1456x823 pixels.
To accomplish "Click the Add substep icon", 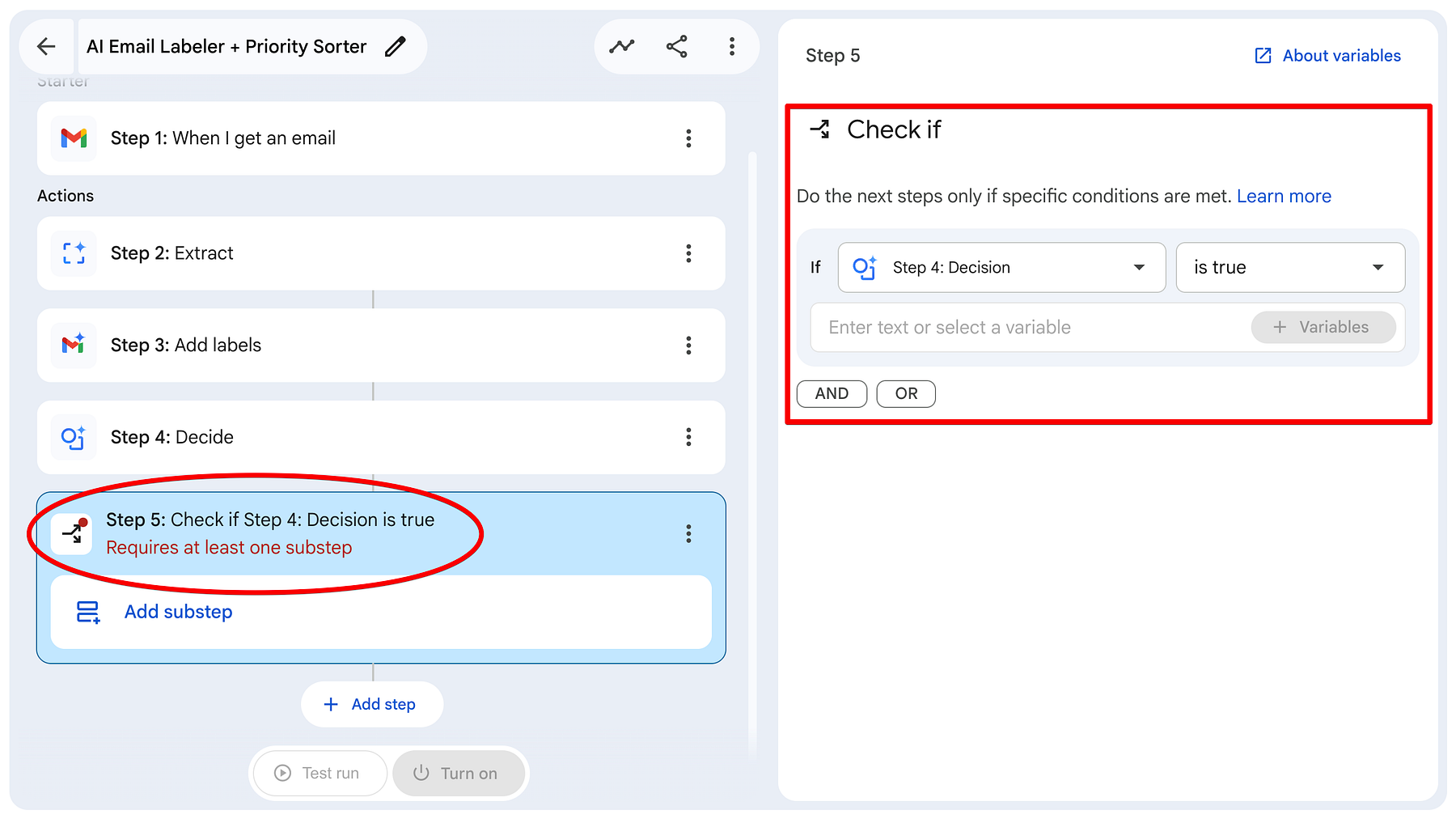I will (x=88, y=612).
